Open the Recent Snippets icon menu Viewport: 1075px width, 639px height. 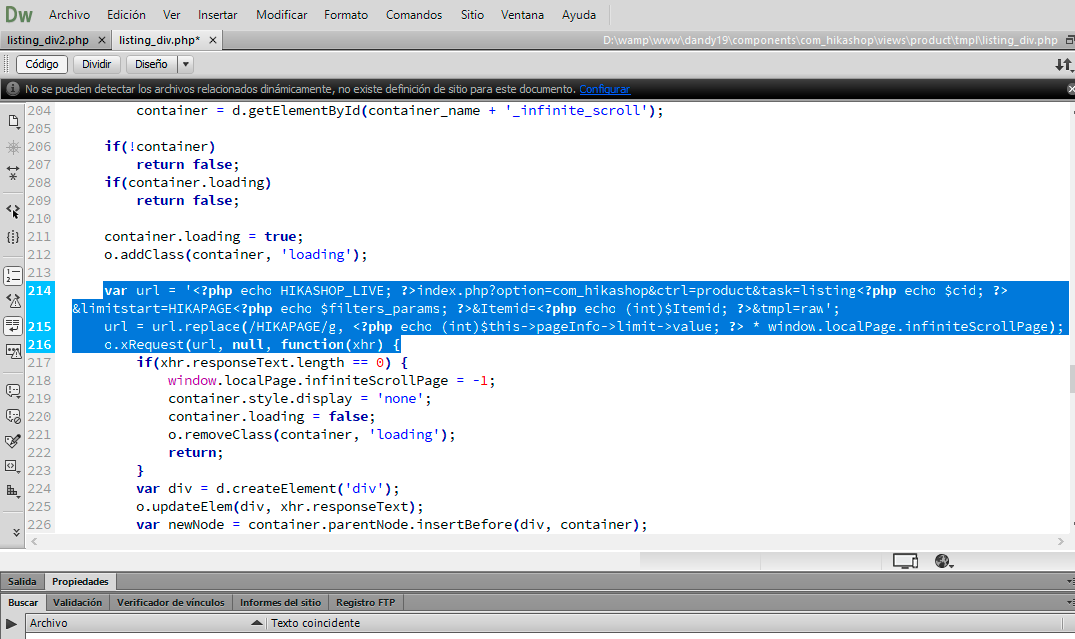(13, 466)
